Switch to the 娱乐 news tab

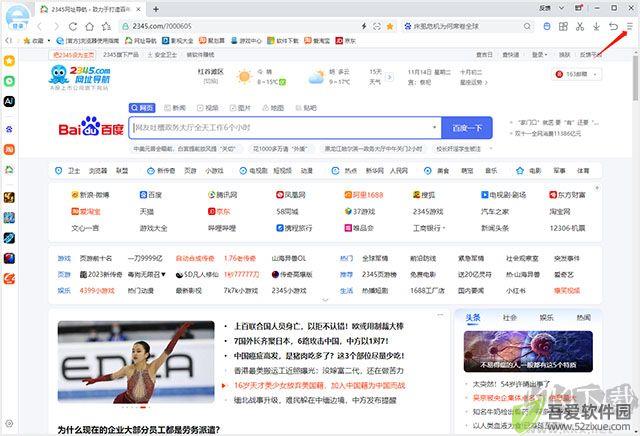click(547, 318)
